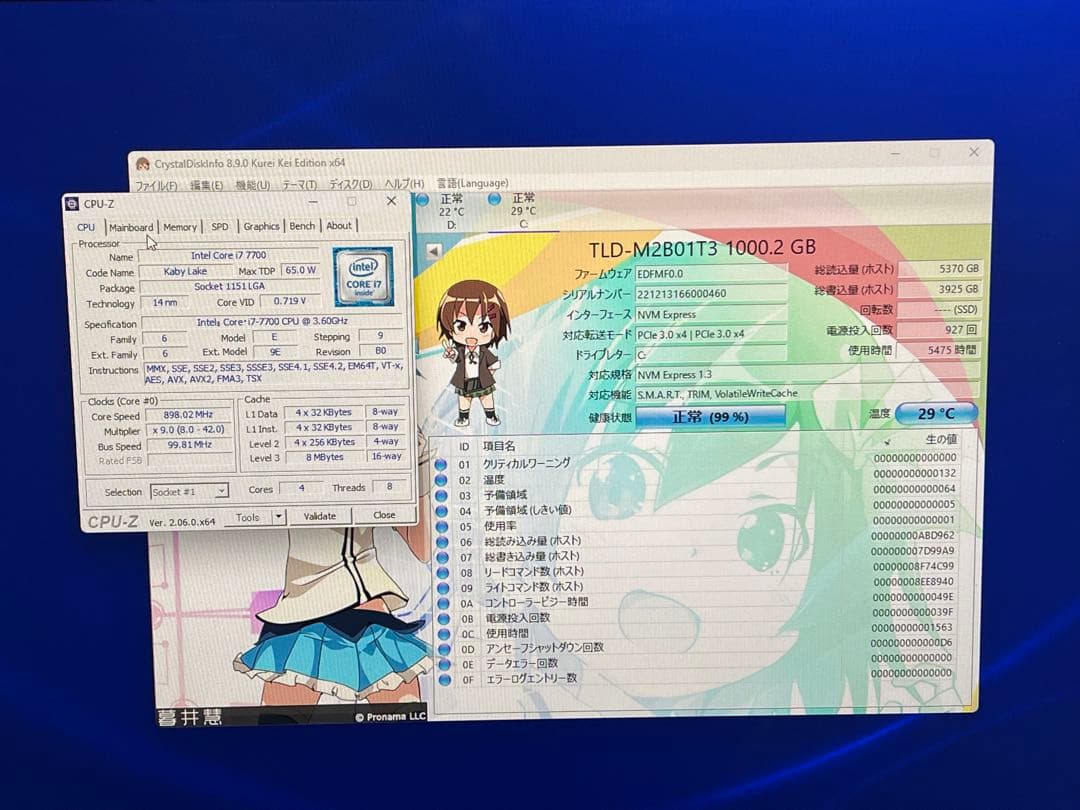
Task: Click status icon for row 02 温度
Action: (x=442, y=481)
